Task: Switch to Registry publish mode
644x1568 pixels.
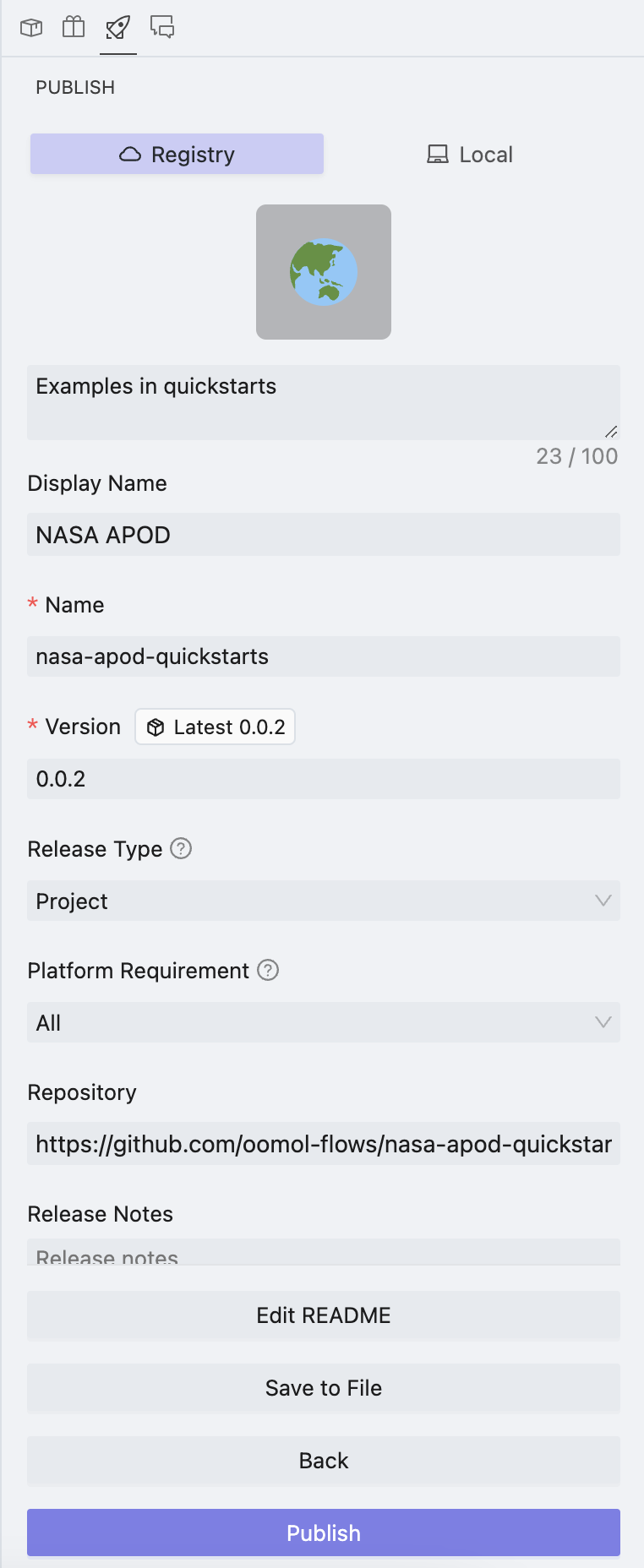Action: (177, 155)
